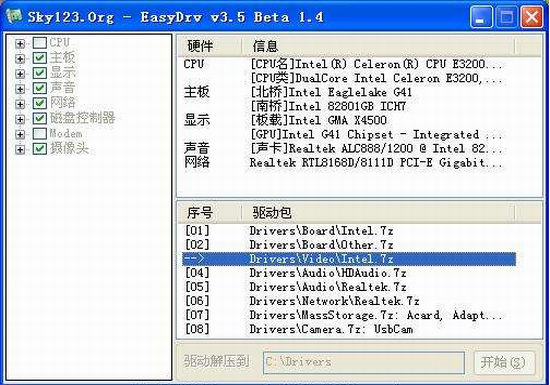Click the [北桥] Intel Eaglelake G41 row
Viewport: 550px width, 385px height.
click(349, 92)
